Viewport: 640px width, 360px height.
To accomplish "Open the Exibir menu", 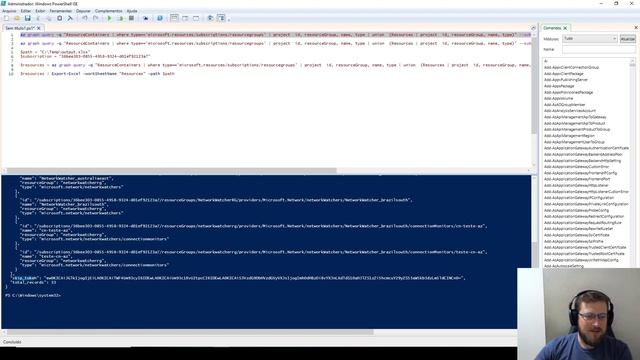I will 40,11.
